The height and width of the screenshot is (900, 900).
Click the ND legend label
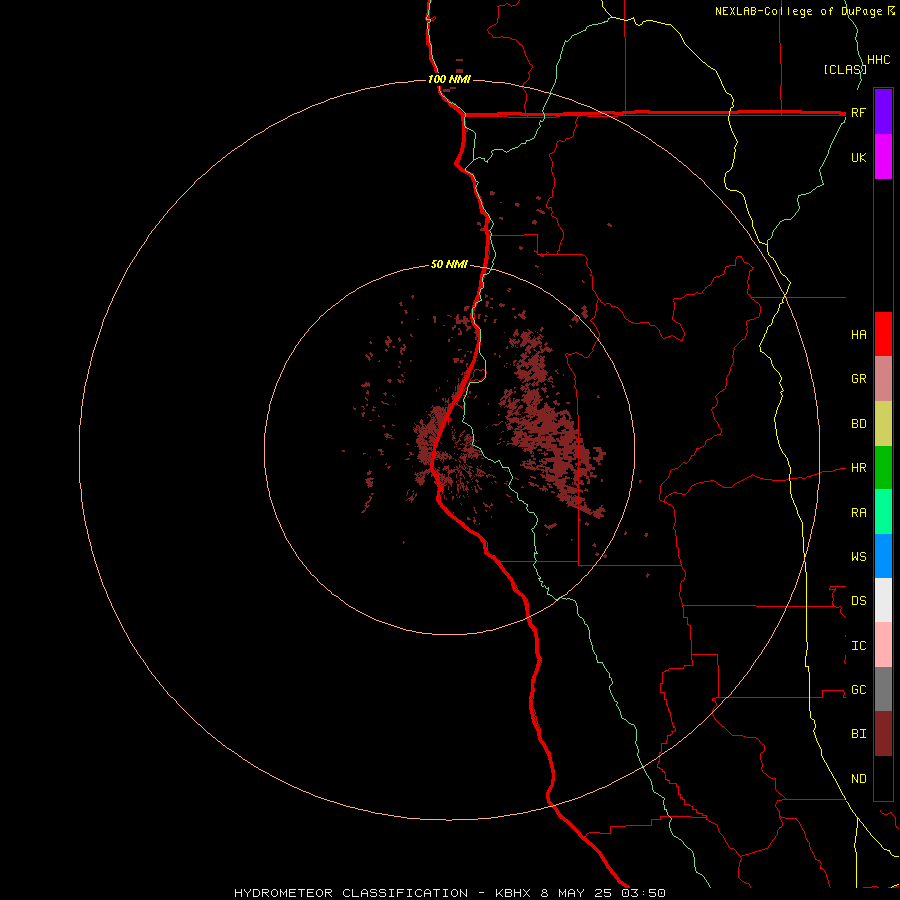point(859,778)
